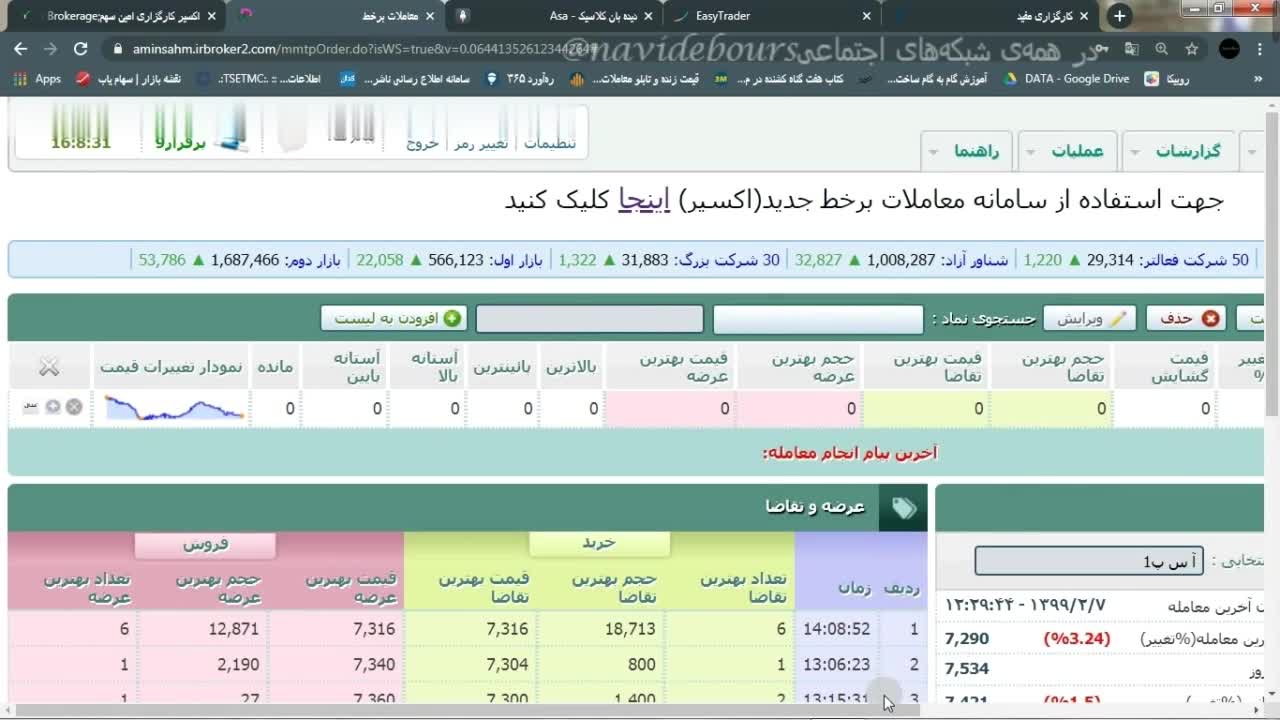1280x720 pixels.
Task: Bookmark this page with the star icon
Action: (x=1192, y=48)
